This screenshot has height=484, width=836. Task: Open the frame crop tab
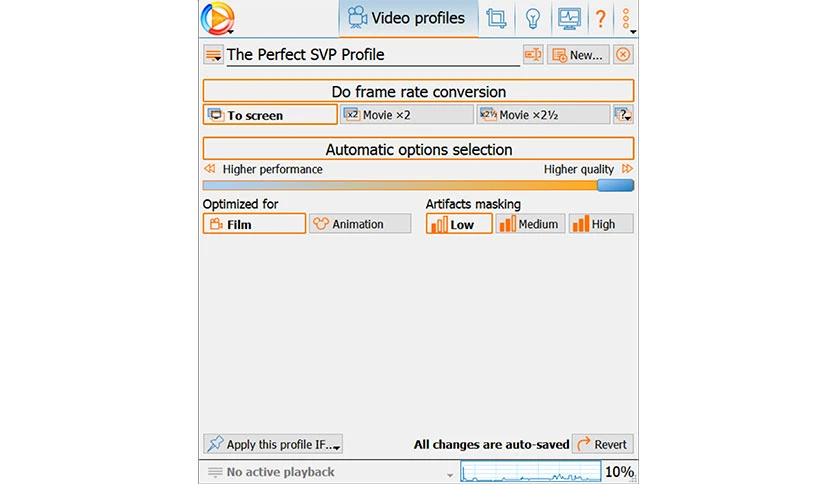496,19
